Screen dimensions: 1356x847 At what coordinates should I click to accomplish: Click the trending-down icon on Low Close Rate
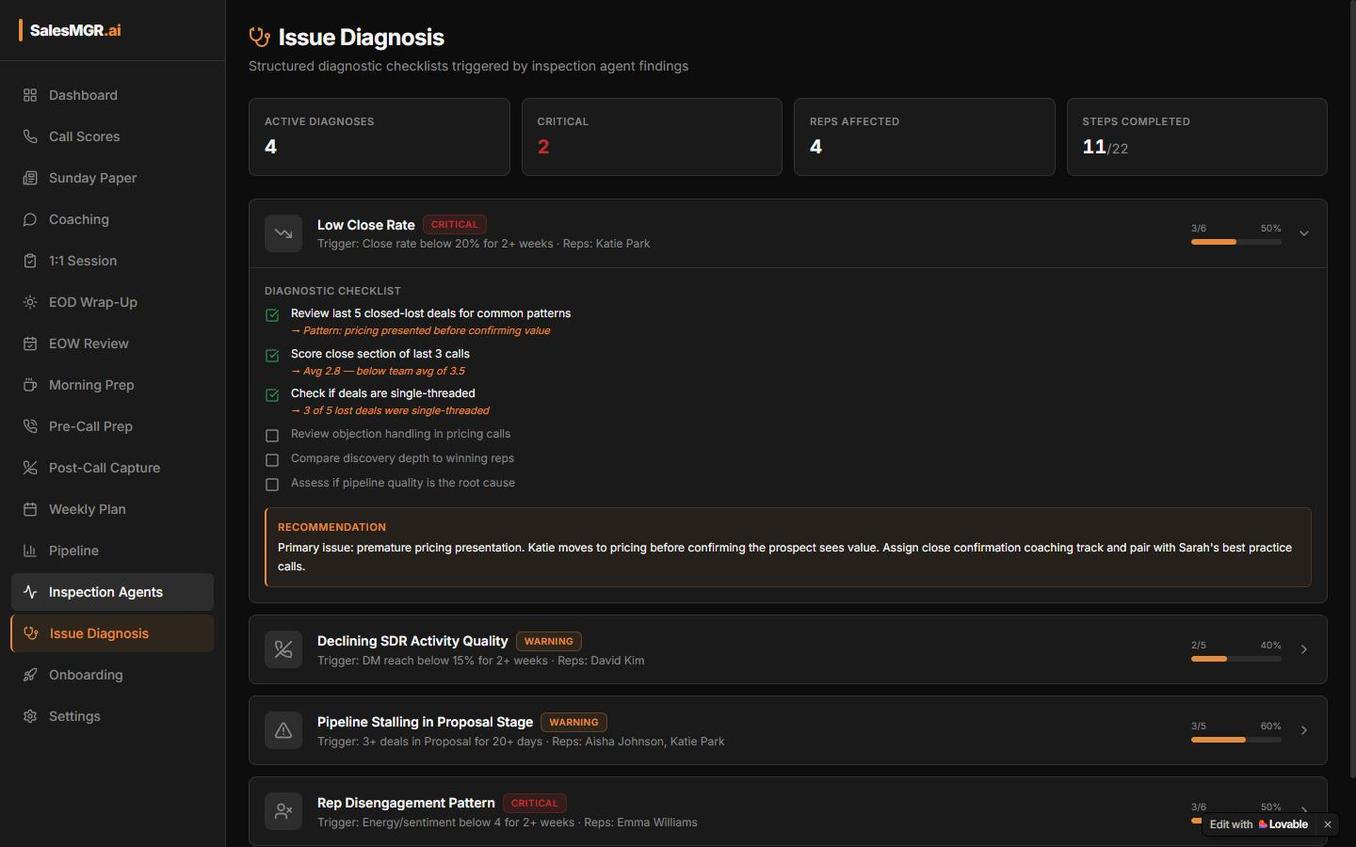283,233
